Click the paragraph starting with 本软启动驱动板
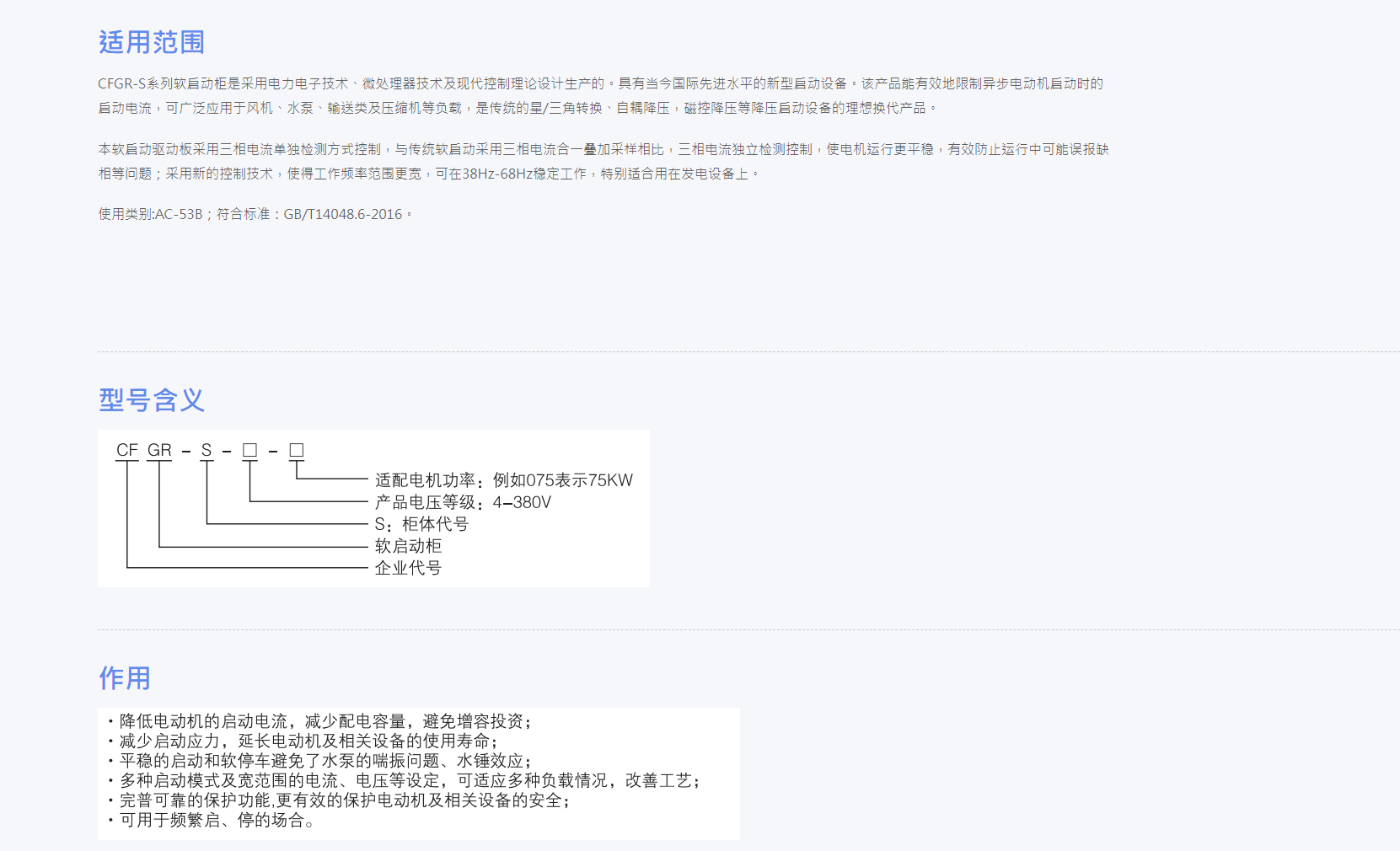 [x=603, y=161]
